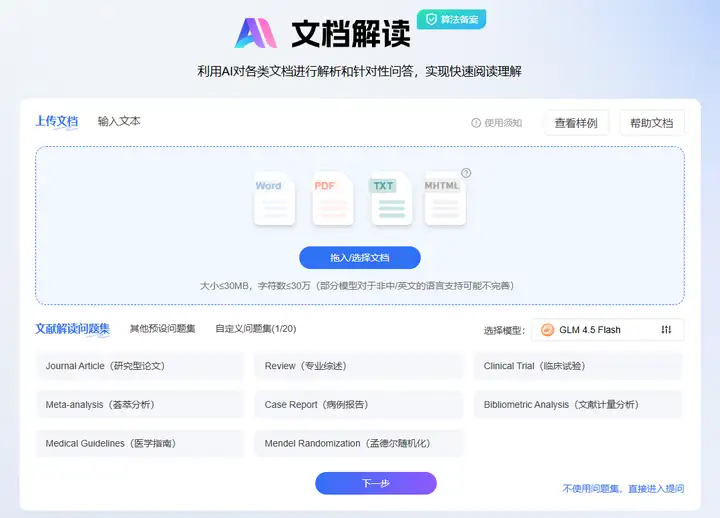Click the 大小≤30MB size limit note
Screen dimensions: 720x518
pos(357,286)
